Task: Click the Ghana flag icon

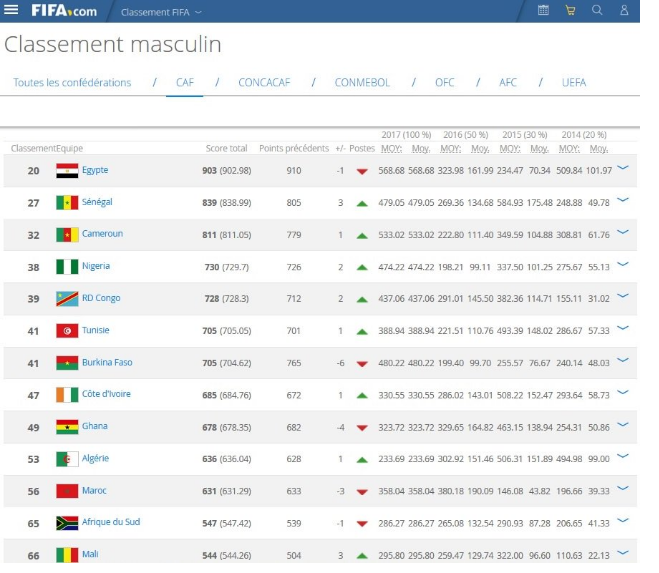Action: (67, 427)
